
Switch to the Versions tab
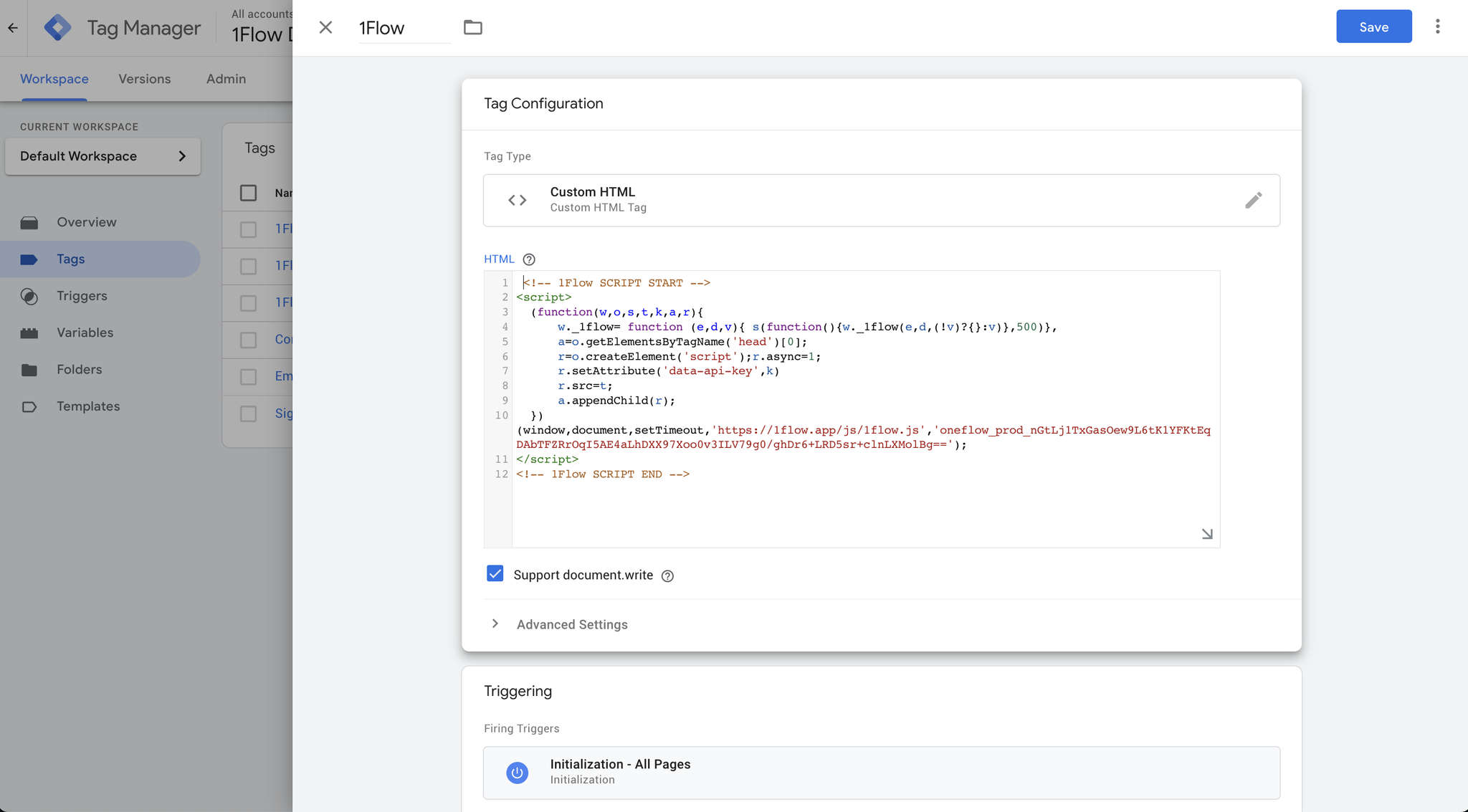[145, 79]
